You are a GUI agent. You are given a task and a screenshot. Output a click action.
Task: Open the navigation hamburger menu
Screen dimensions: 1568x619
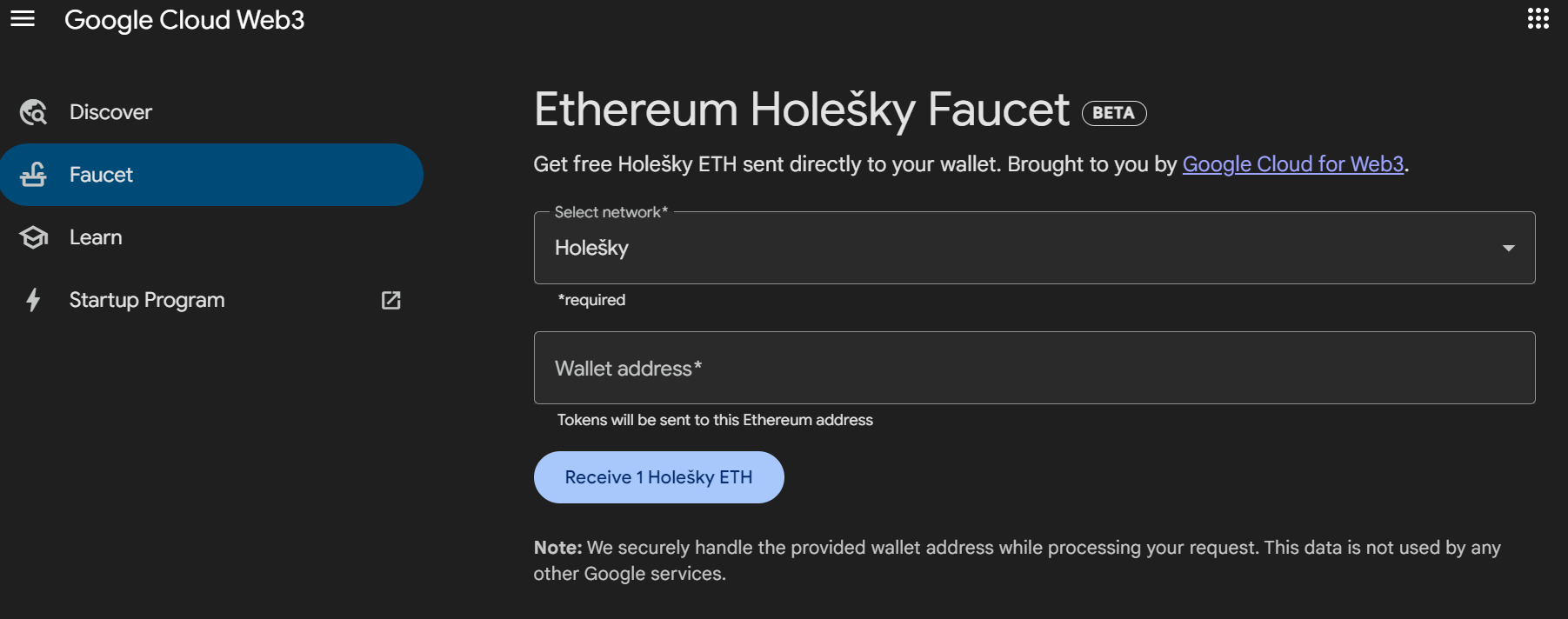click(23, 19)
